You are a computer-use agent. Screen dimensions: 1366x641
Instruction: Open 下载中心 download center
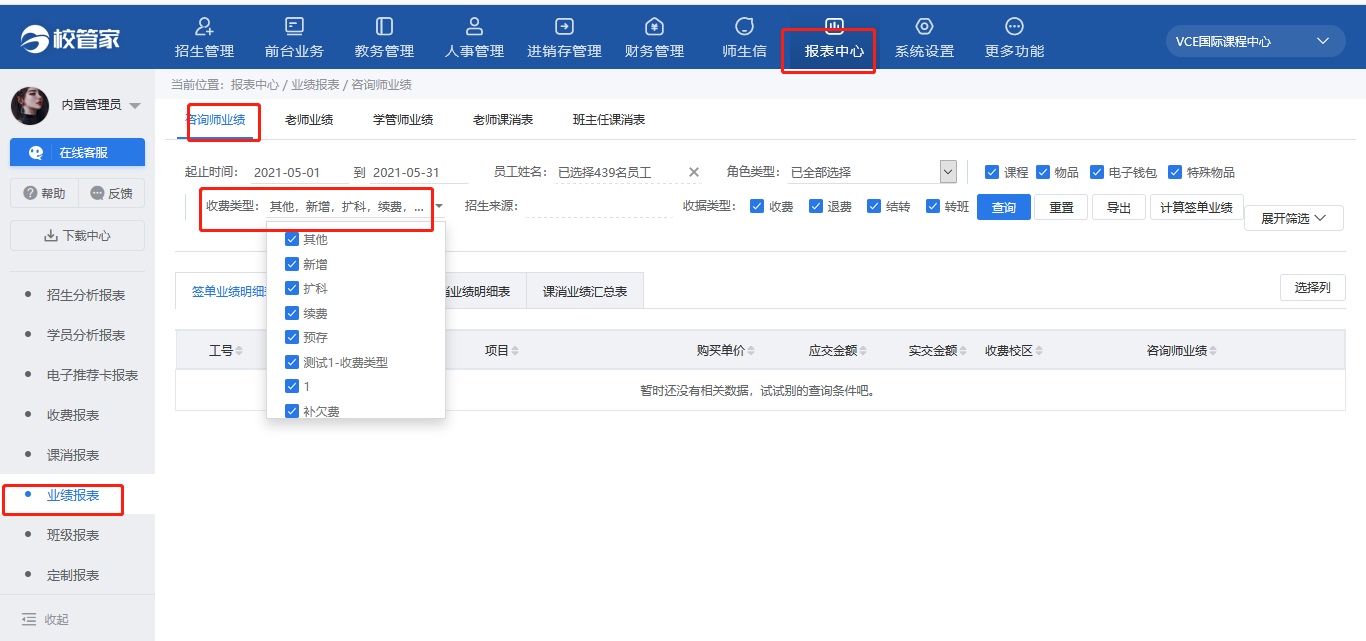click(77, 236)
